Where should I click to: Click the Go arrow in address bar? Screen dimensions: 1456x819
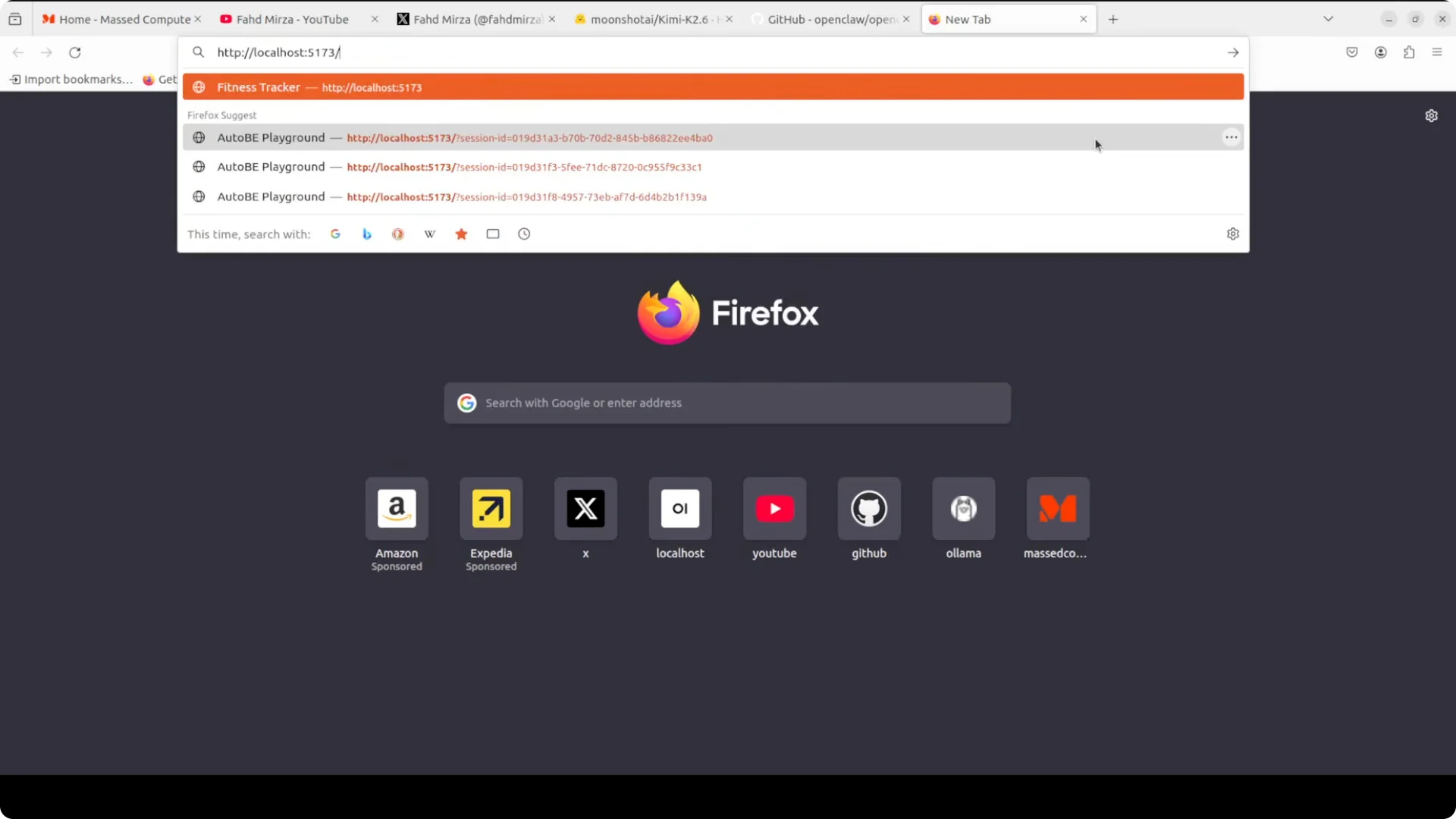1233,52
